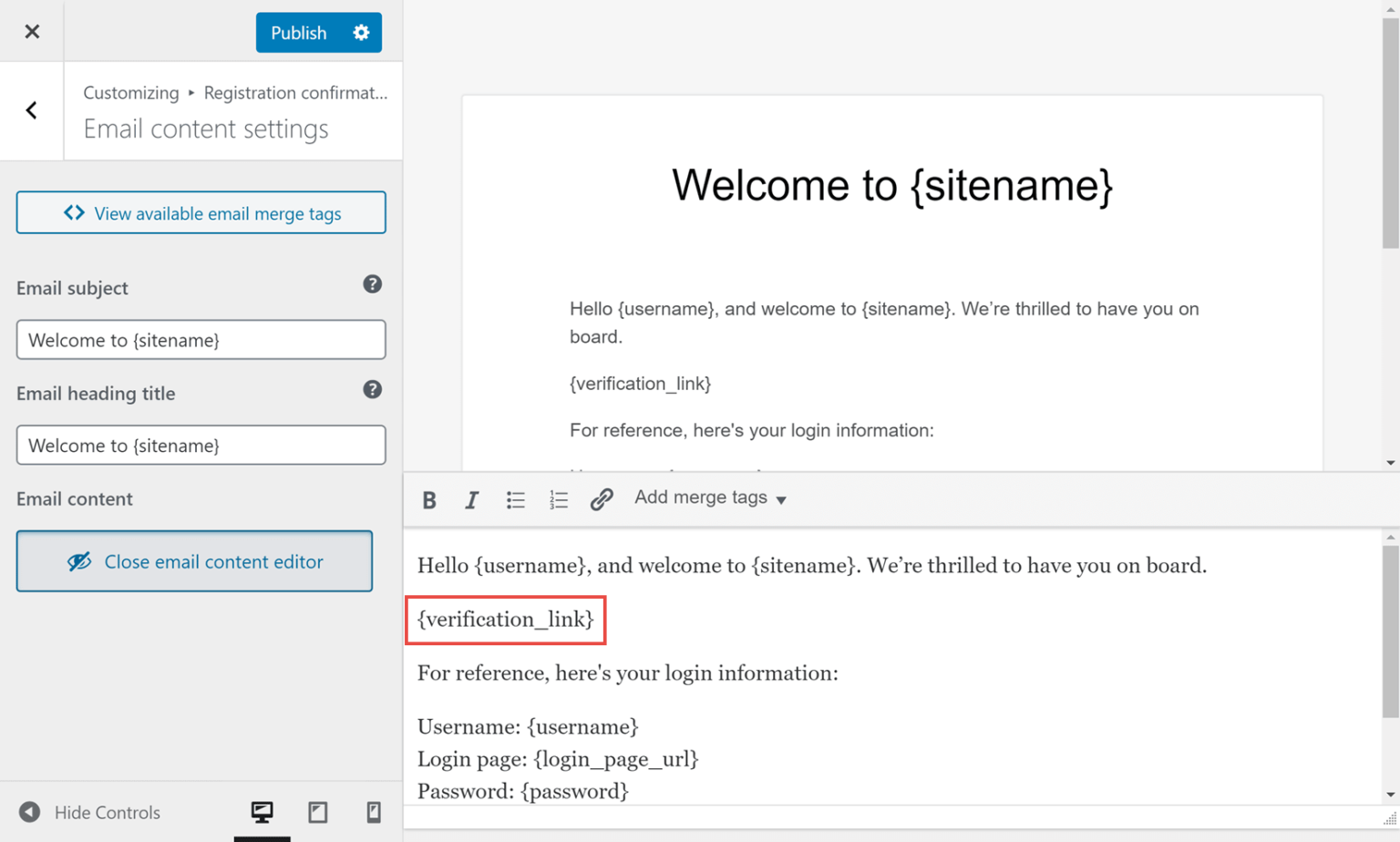Click the Email subject help icon
The height and width of the screenshot is (842, 1400).
tap(372, 284)
